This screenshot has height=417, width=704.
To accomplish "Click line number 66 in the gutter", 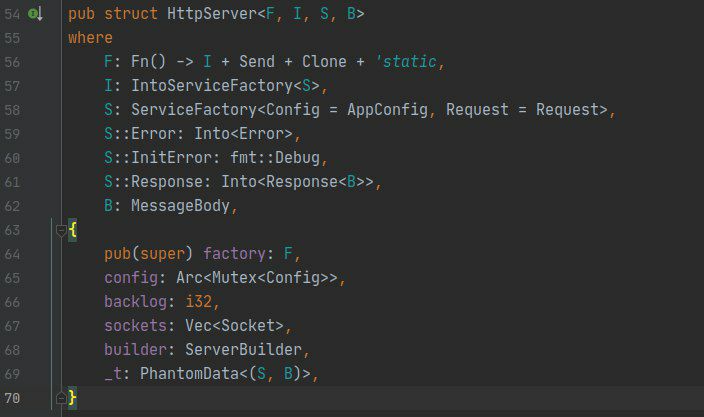I will 12,302.
